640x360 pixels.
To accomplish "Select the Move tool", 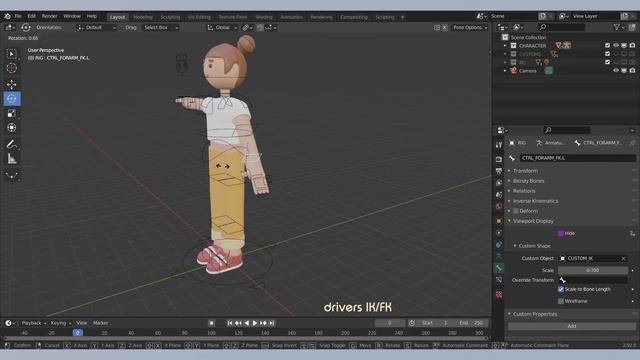I will click(x=11, y=84).
